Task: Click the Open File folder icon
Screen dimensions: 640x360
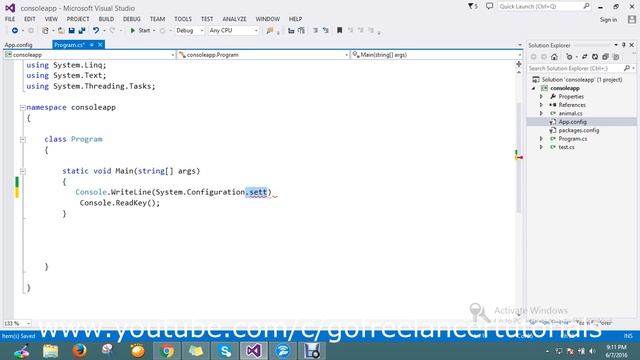Action: 61,31
